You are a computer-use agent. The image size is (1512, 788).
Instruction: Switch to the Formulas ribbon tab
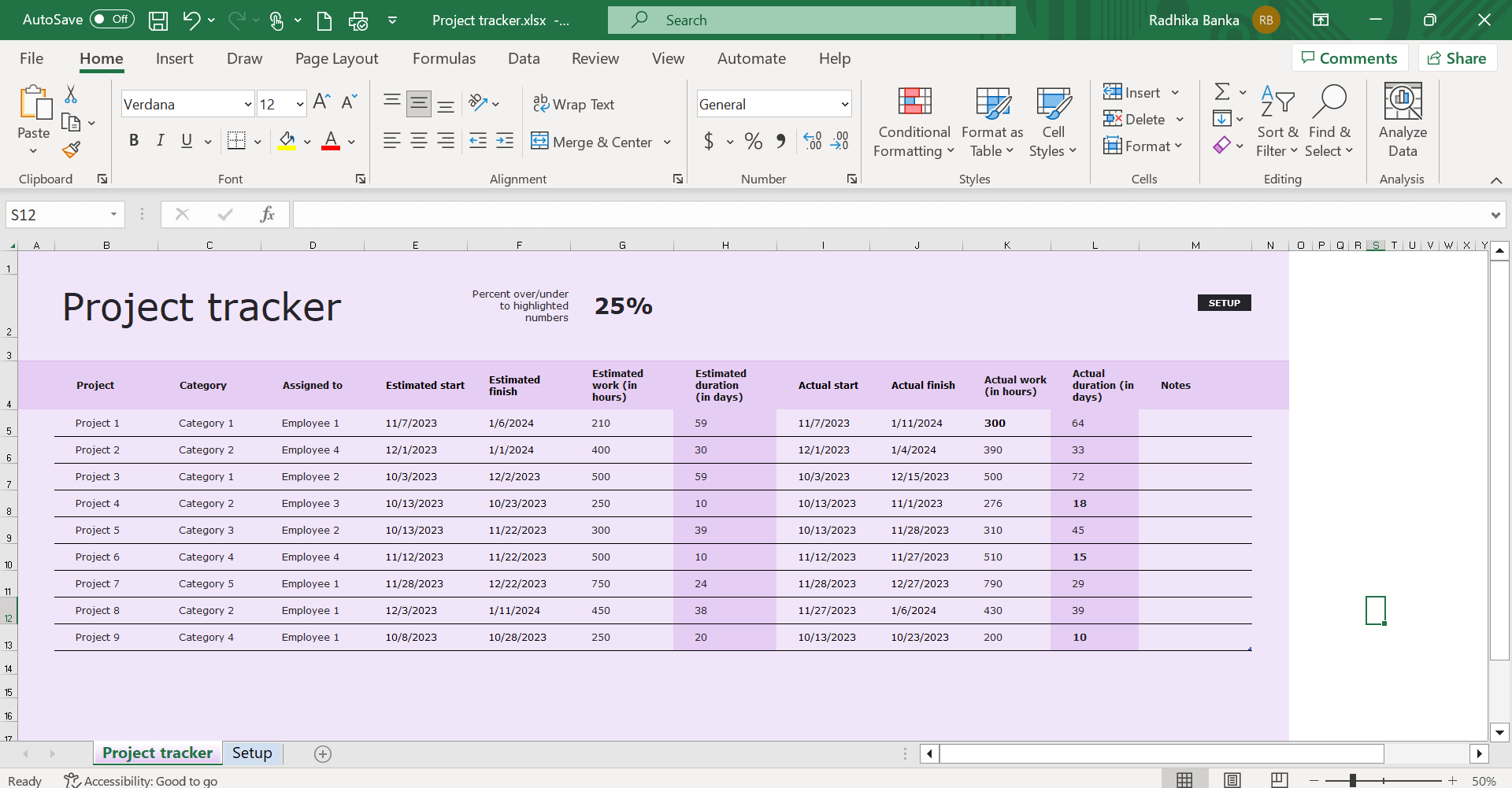443,57
